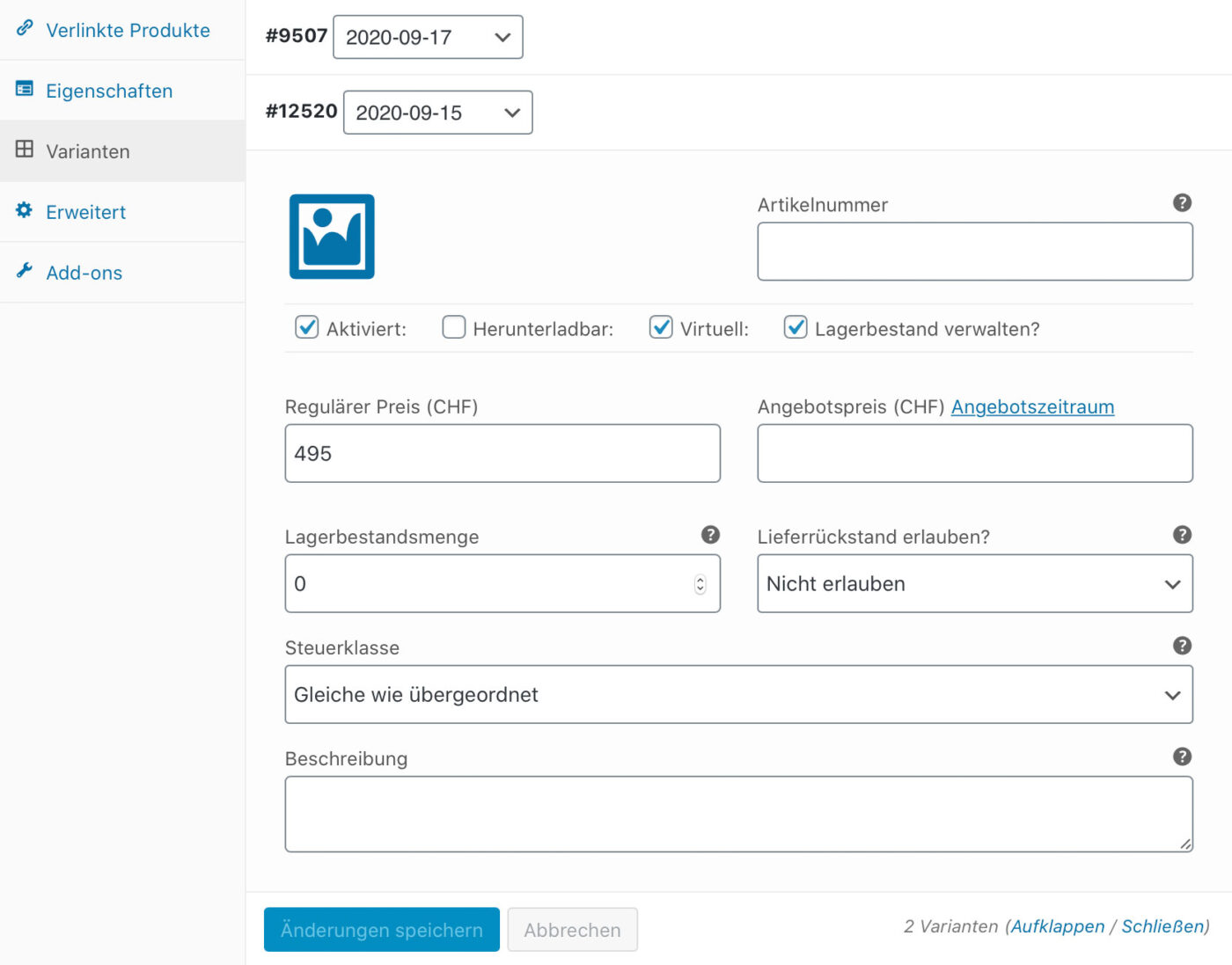Click the Steuerklasse help question mark
This screenshot has width=1232, height=965.
[x=1182, y=646]
